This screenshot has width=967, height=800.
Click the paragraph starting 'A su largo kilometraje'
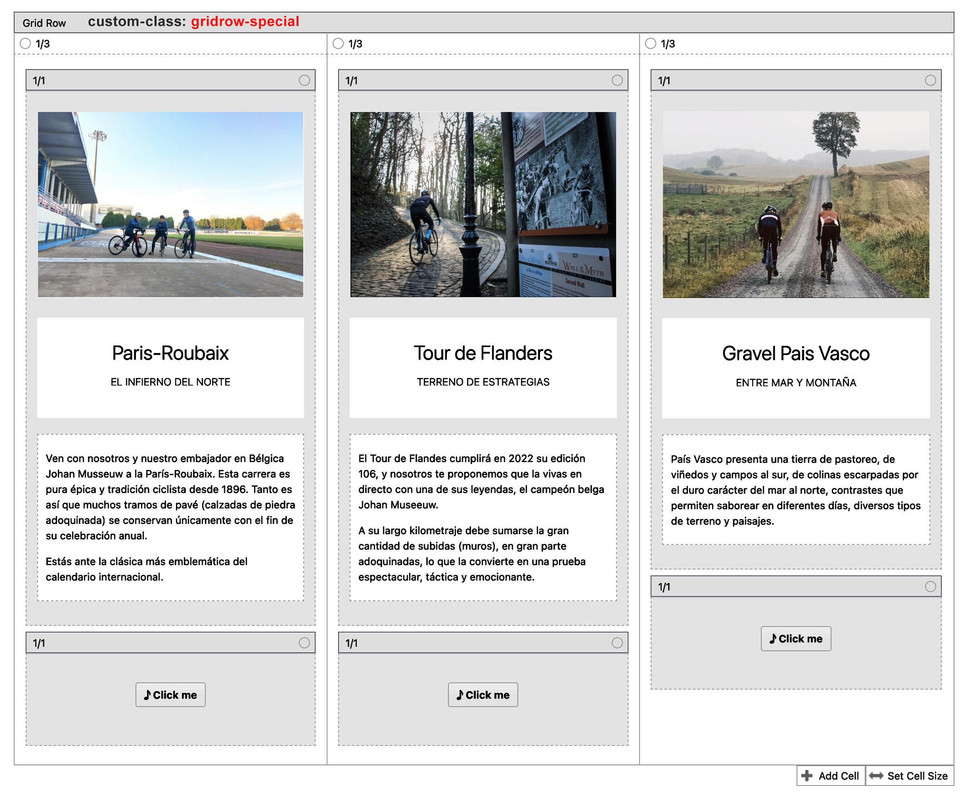click(x=472, y=554)
